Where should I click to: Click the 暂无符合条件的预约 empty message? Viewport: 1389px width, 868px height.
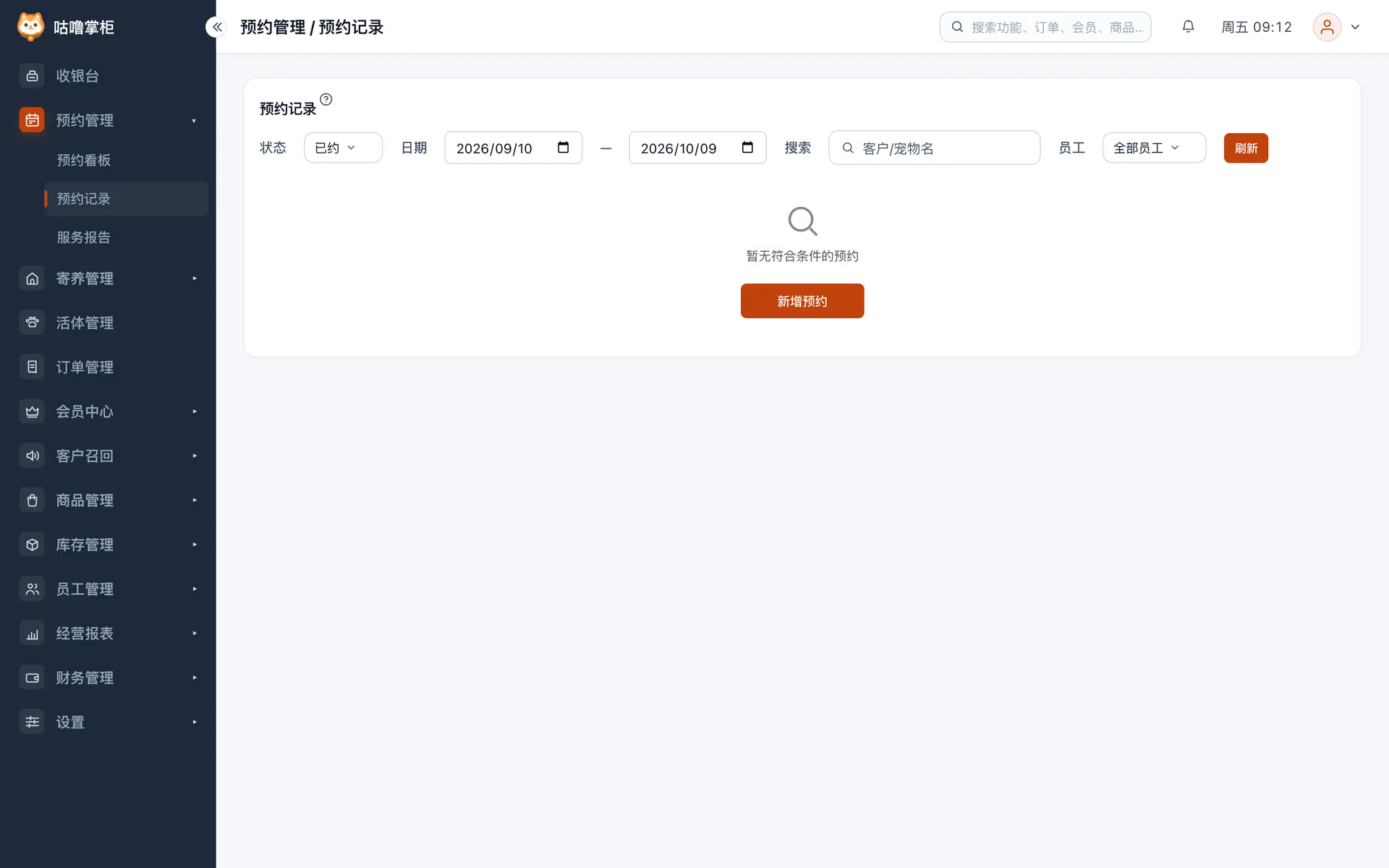click(x=802, y=256)
